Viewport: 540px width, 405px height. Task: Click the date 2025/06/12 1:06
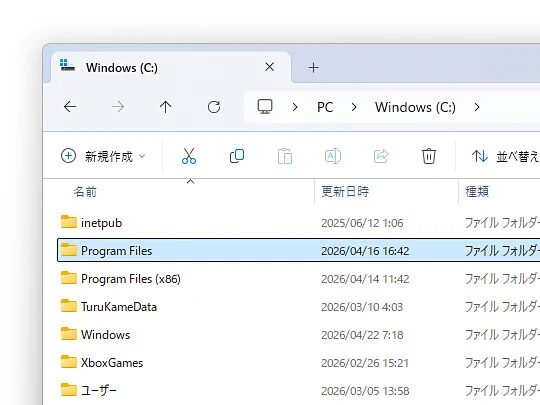[362, 223]
